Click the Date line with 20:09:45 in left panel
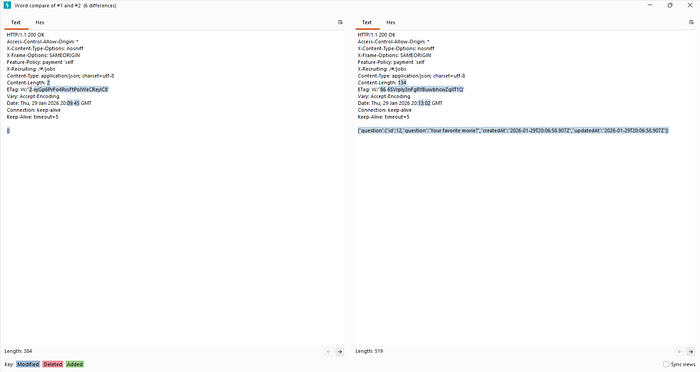 [x=49, y=103]
